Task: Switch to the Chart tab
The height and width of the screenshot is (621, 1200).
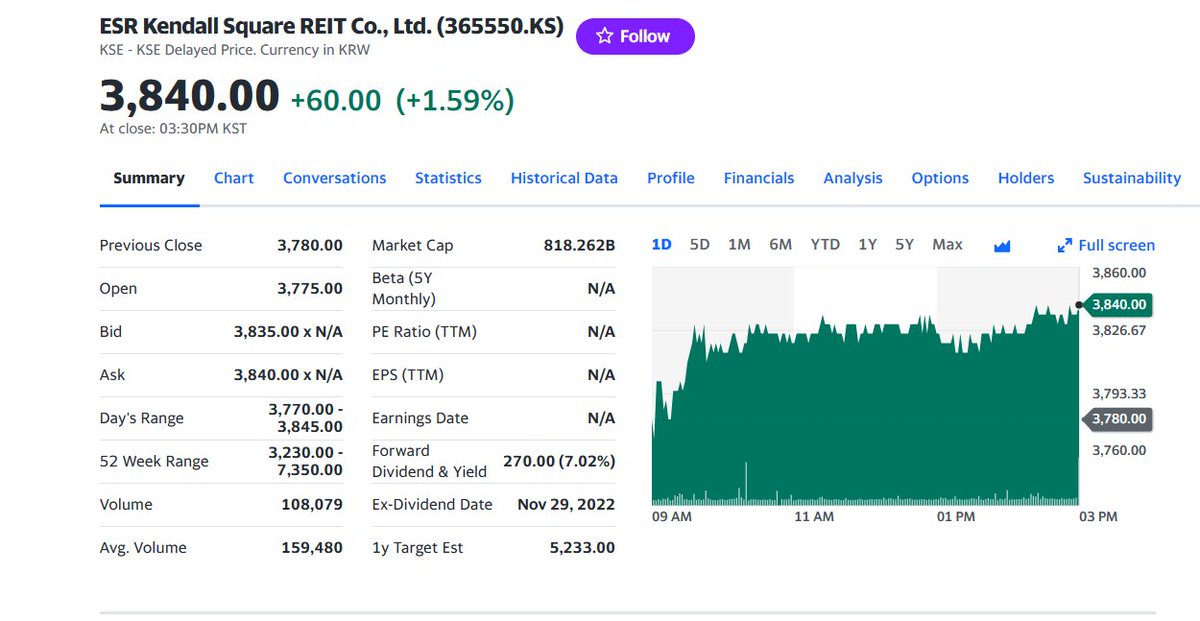Action: (x=234, y=178)
